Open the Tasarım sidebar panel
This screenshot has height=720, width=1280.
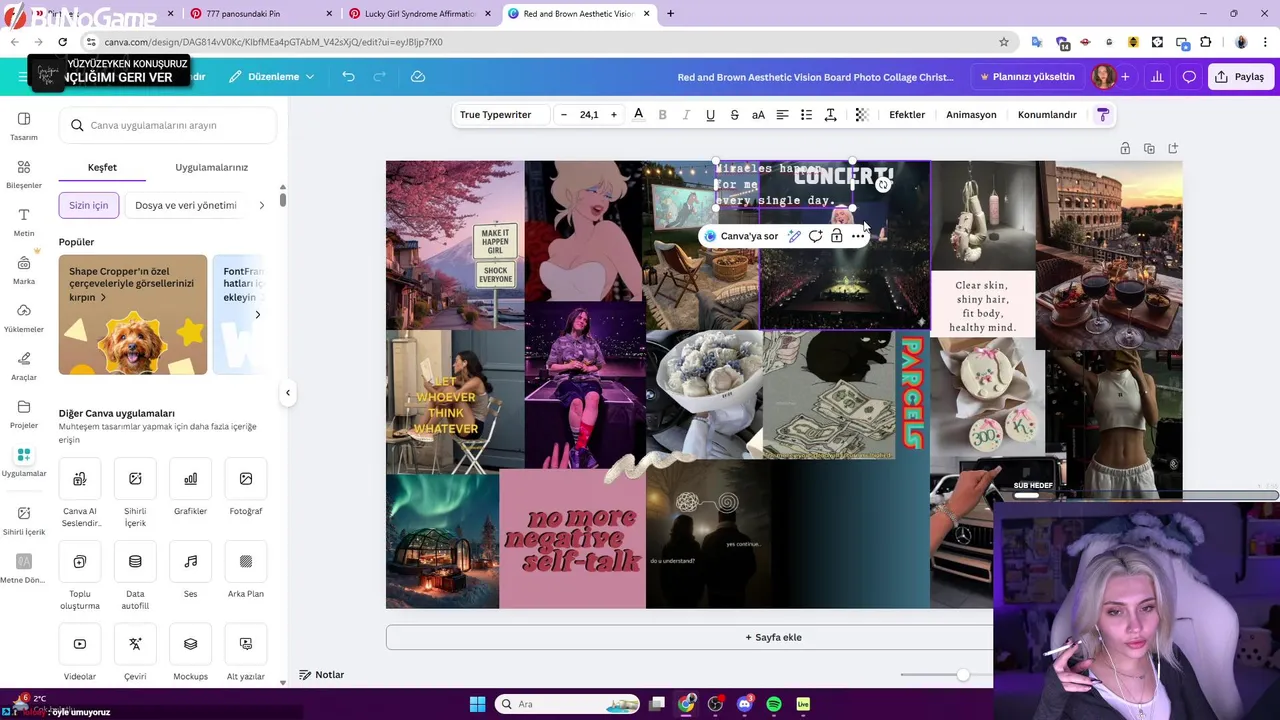tap(24, 126)
